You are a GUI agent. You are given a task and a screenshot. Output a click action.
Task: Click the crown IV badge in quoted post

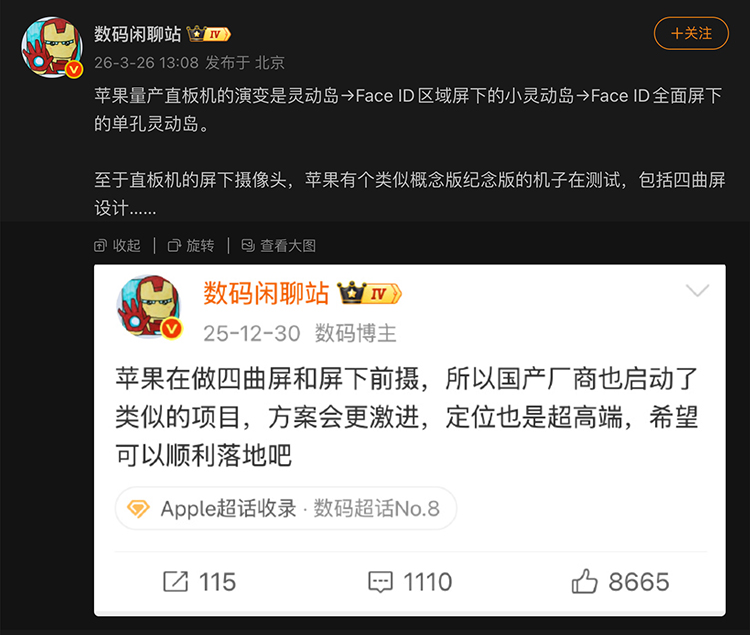[369, 293]
